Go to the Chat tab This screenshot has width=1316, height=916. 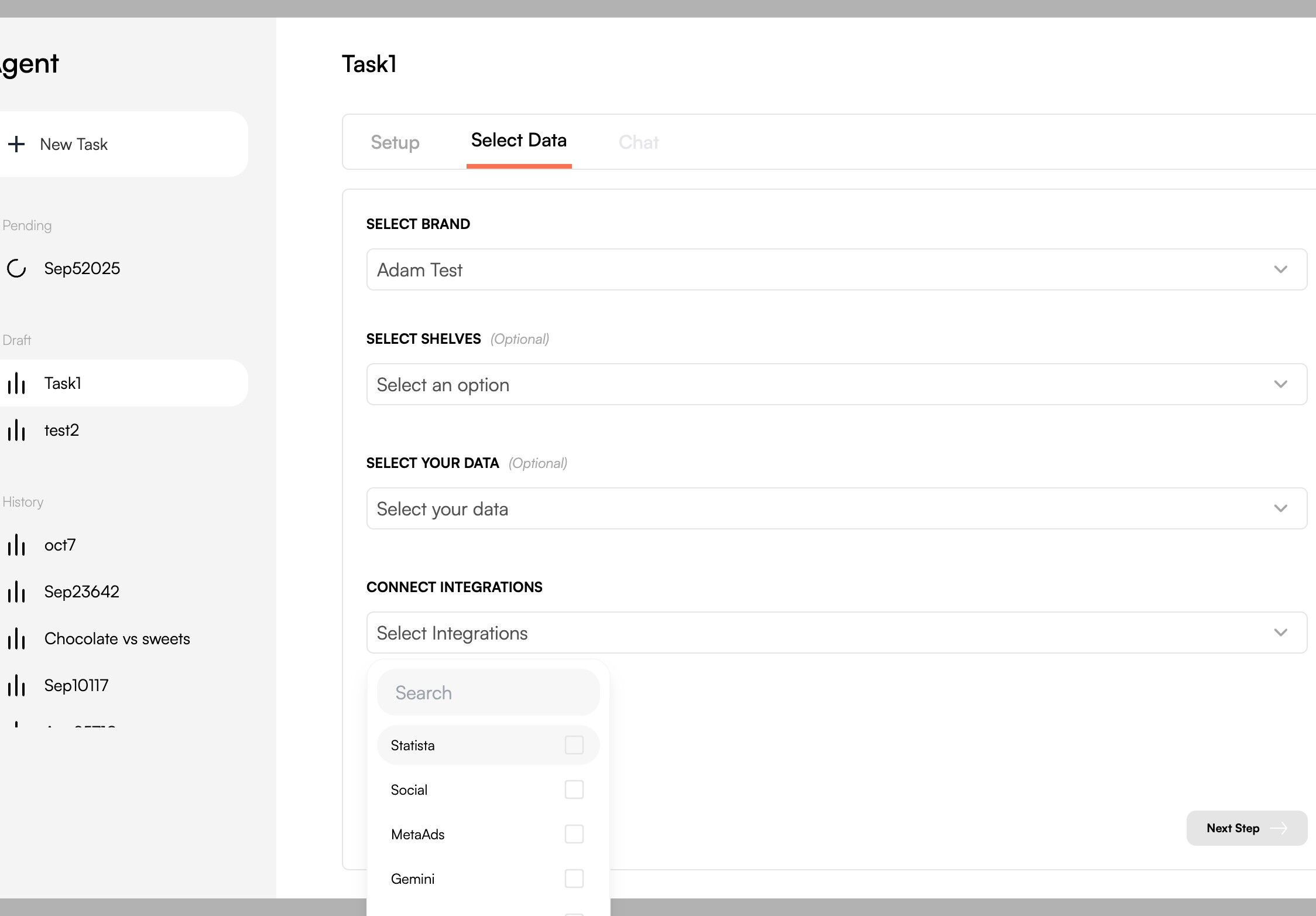(x=638, y=142)
